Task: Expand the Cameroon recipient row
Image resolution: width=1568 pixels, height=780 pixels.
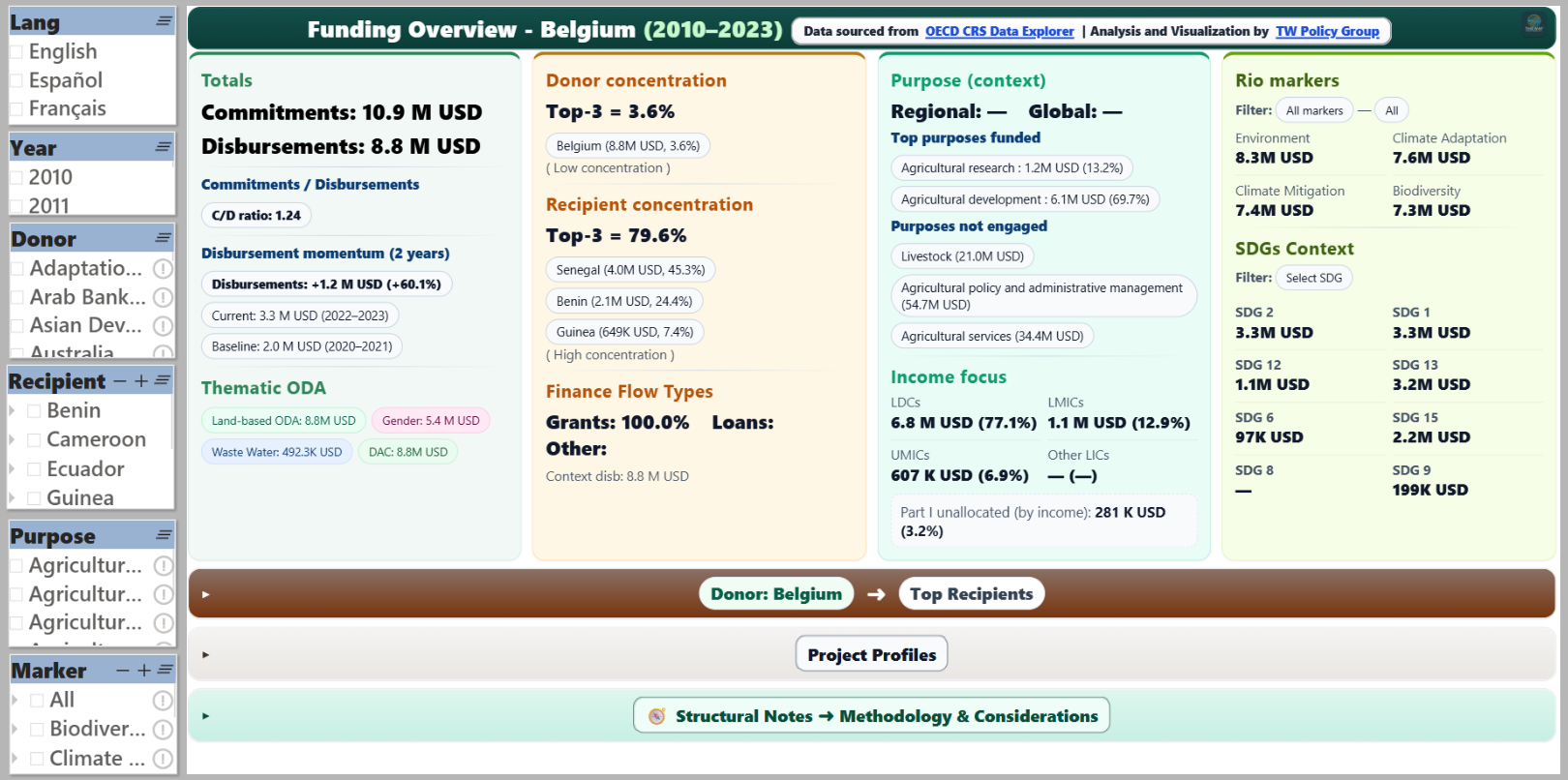Action: click(x=13, y=439)
